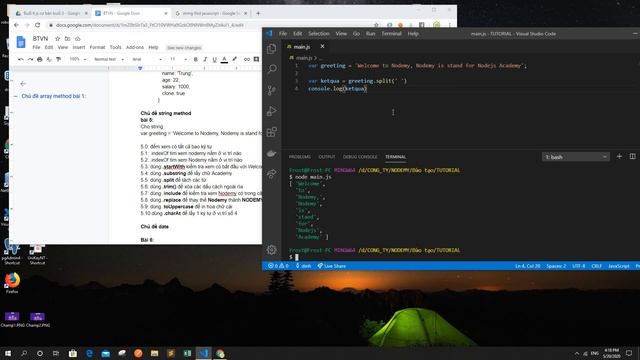Open the Windows Start menu
Viewport: 640px width, 360px height.
pyautogui.click(x=8, y=353)
